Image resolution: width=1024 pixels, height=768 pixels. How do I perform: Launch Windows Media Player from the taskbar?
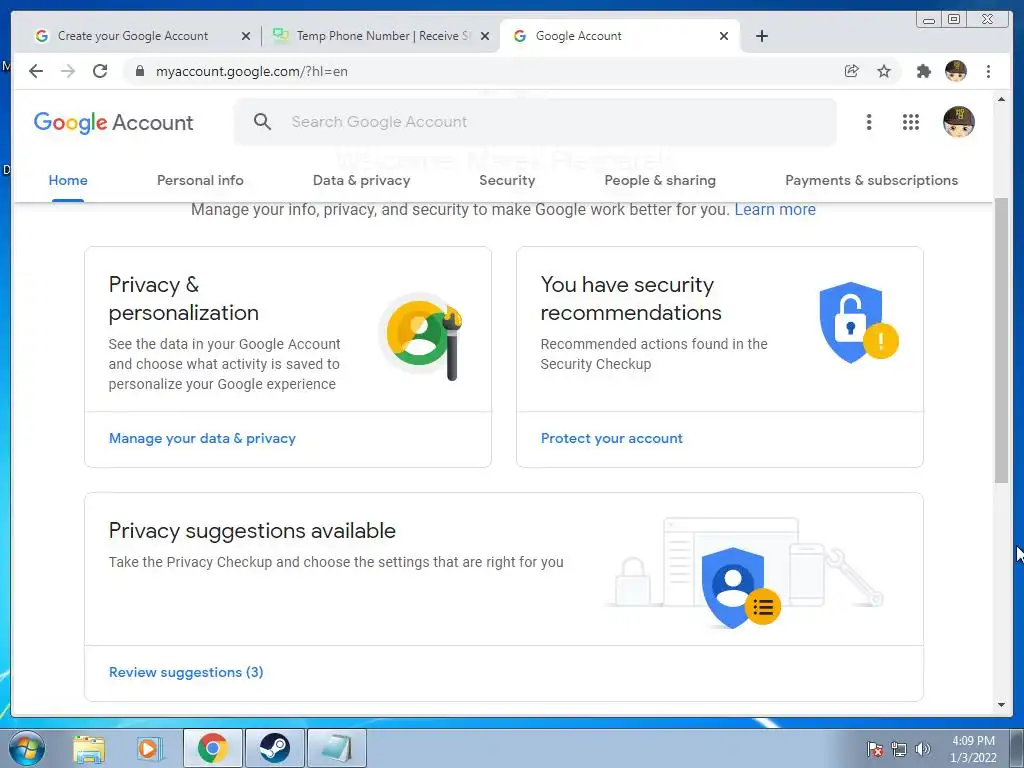click(148, 748)
